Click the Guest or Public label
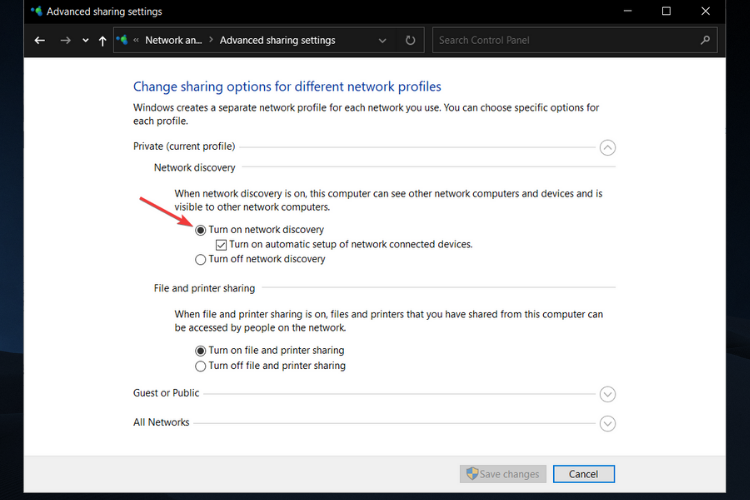 [166, 393]
